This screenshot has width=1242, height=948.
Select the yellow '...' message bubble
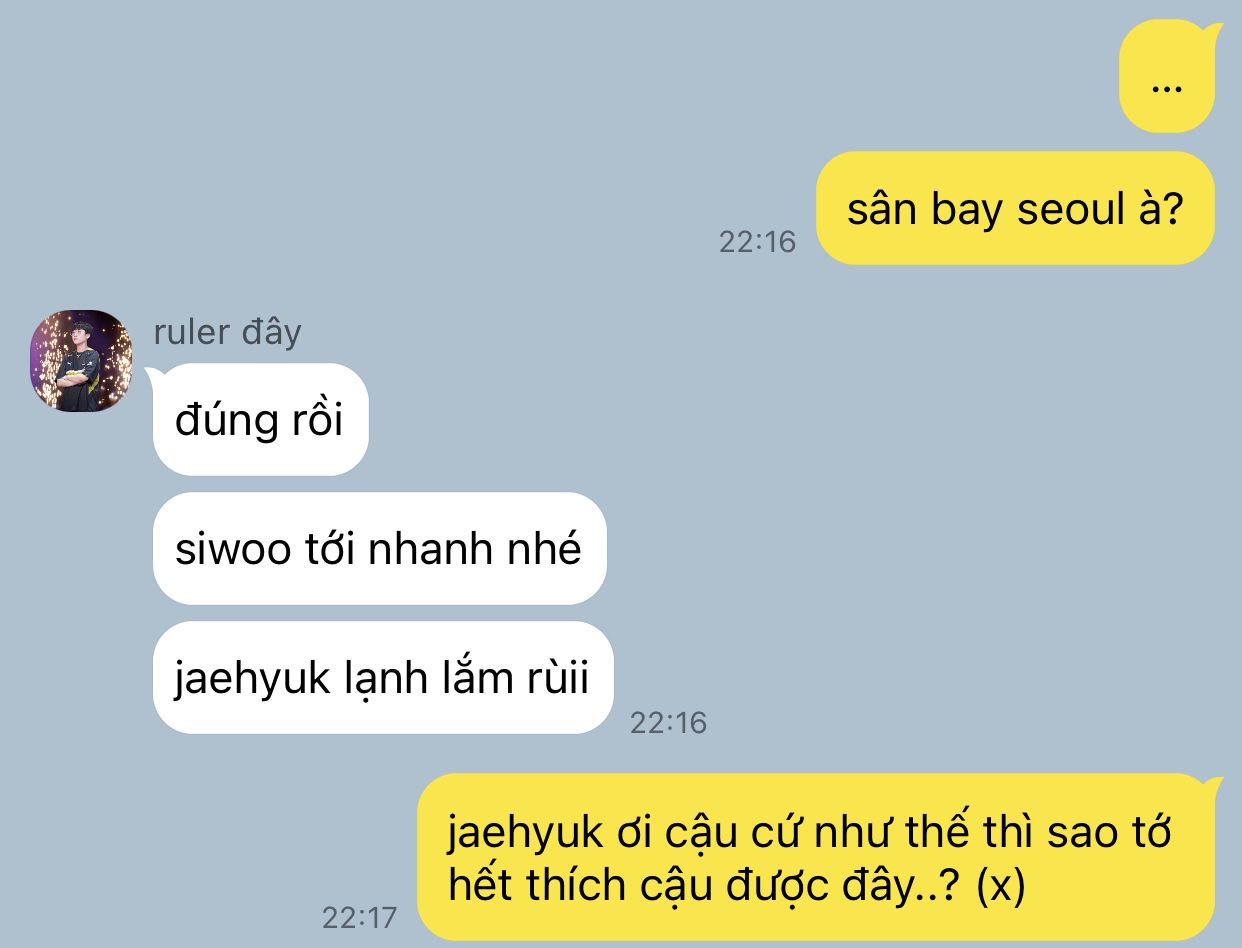click(x=1167, y=76)
